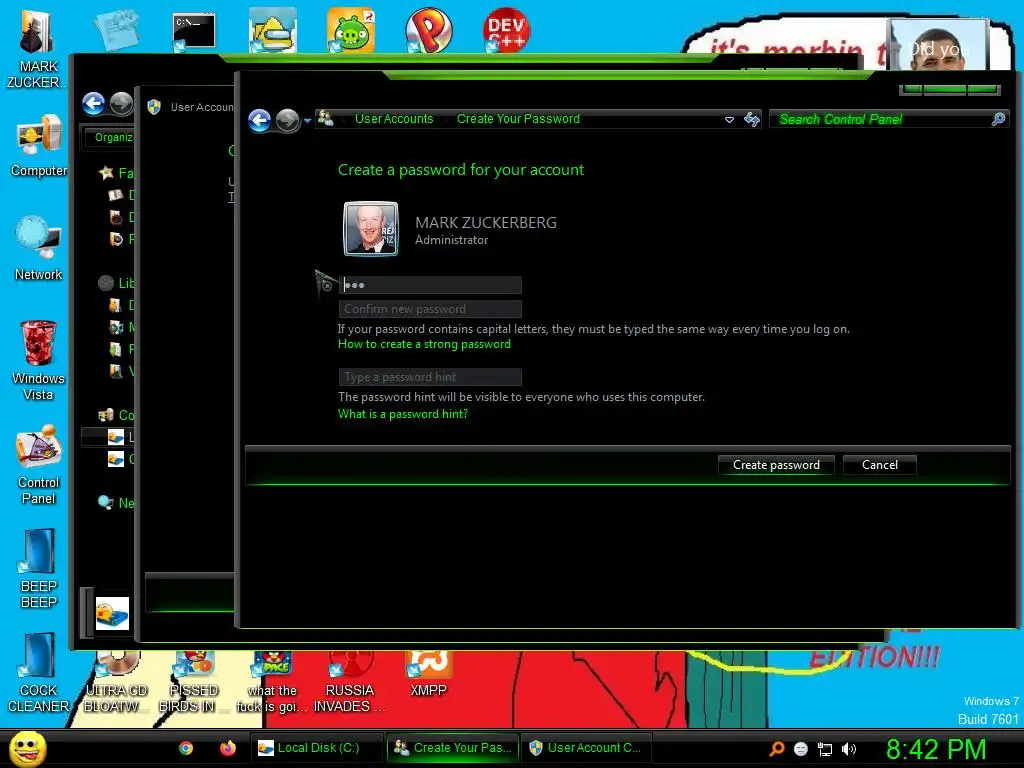The image size is (1024, 768).
Task: Click the 8:42 PM clock
Action: point(935,749)
